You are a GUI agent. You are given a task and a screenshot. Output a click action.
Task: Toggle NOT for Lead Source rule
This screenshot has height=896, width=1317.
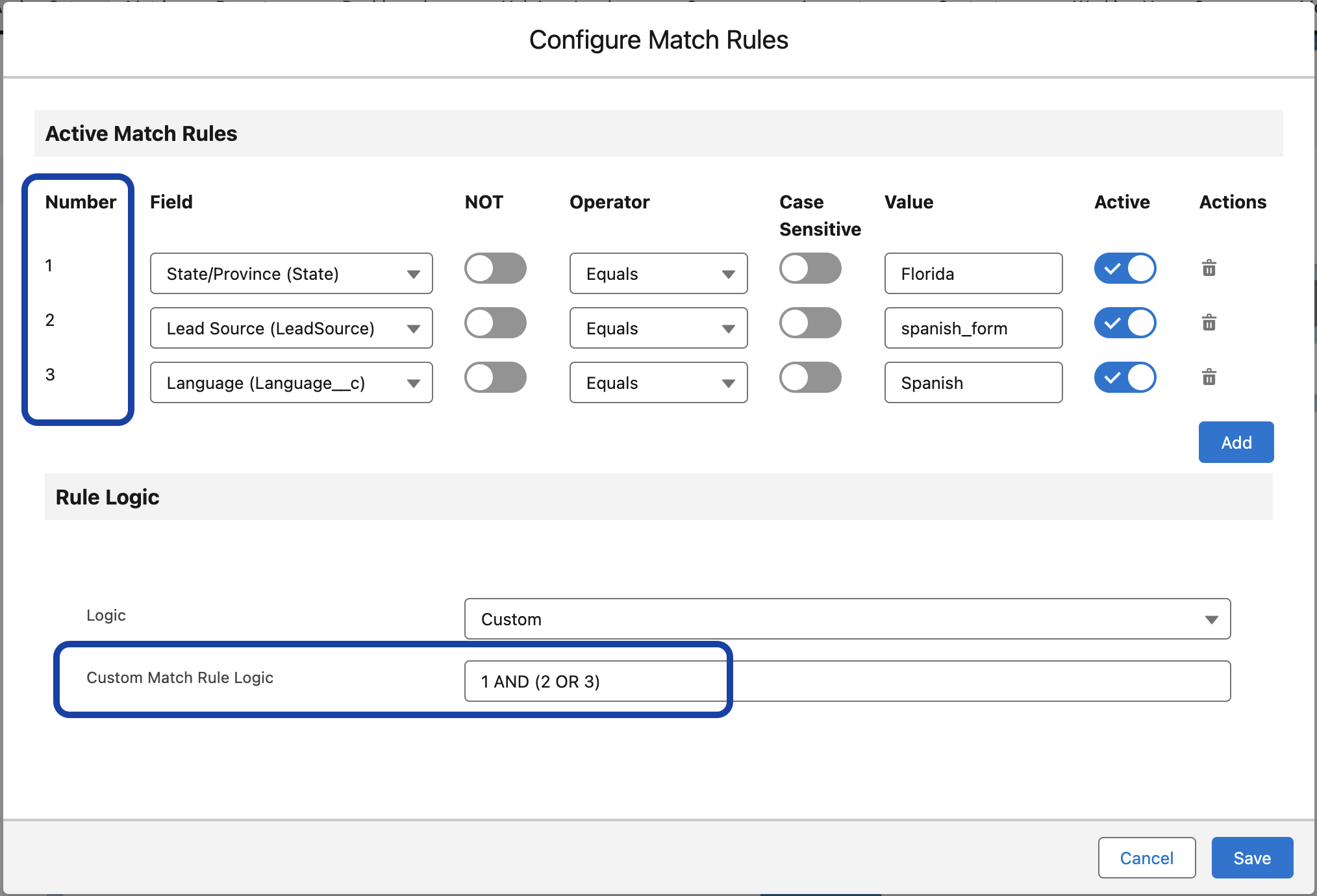(495, 323)
